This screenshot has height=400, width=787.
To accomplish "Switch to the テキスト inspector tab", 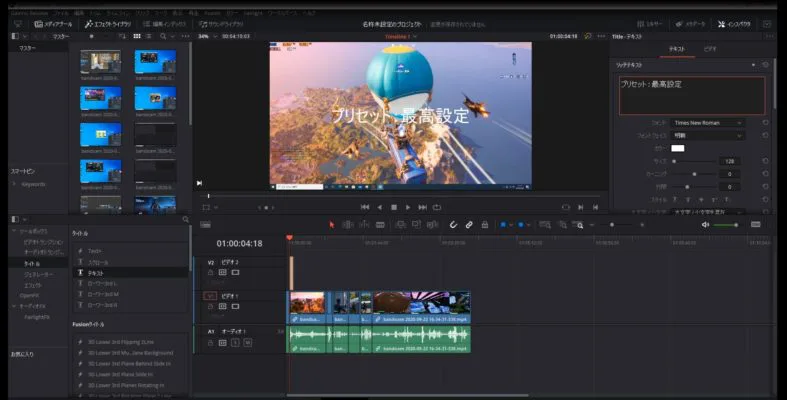I will point(677,49).
